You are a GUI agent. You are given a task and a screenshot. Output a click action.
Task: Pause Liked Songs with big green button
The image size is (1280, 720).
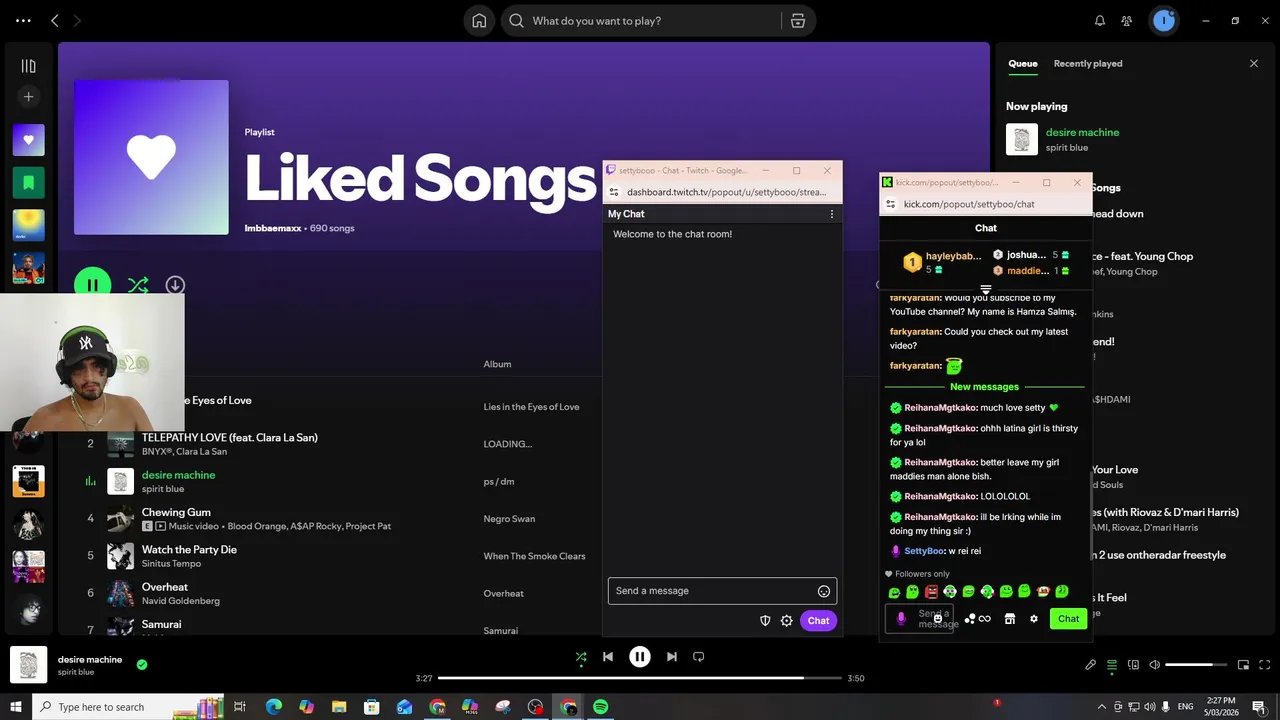point(93,285)
